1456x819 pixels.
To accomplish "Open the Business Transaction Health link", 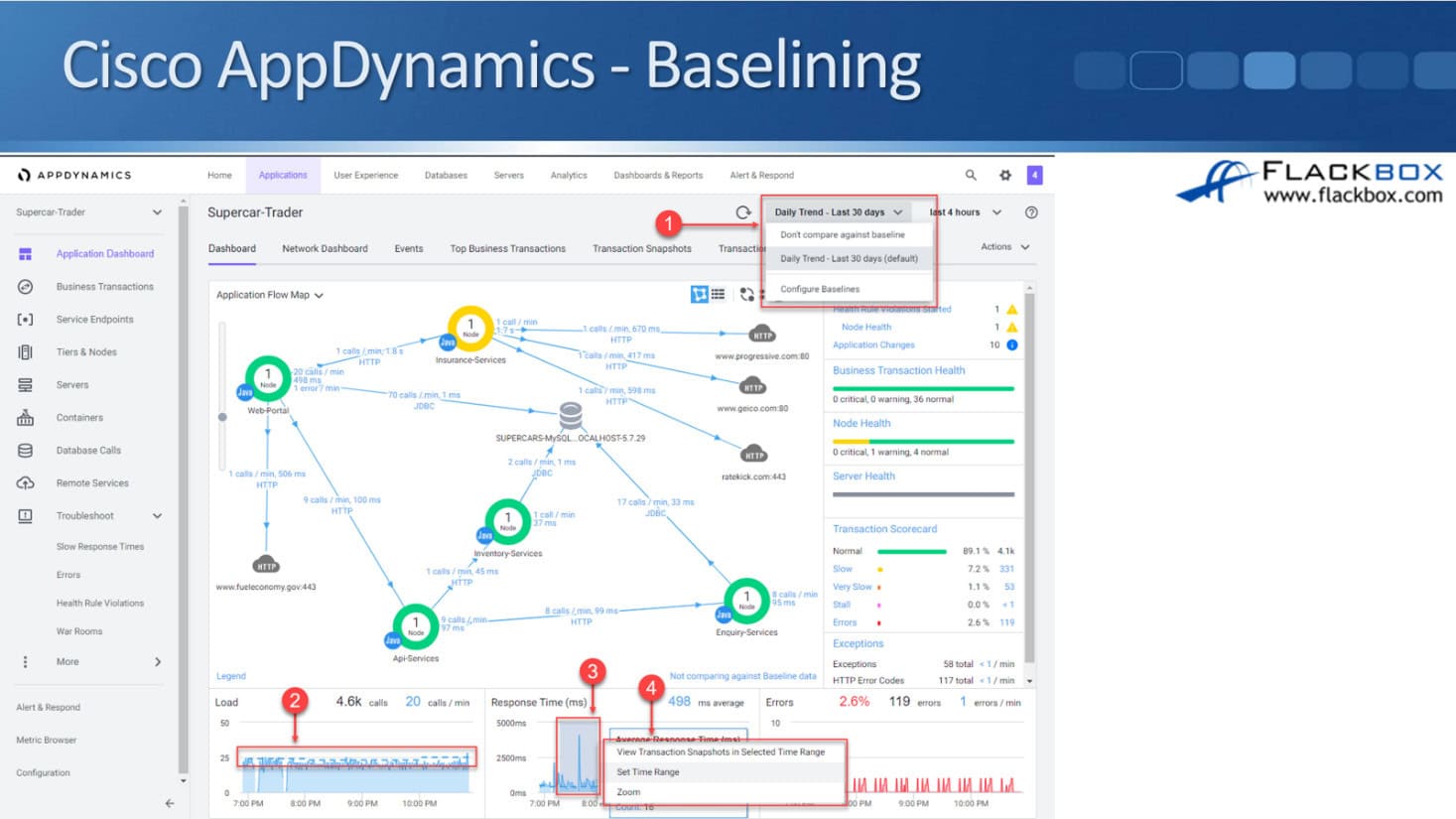I will point(898,370).
